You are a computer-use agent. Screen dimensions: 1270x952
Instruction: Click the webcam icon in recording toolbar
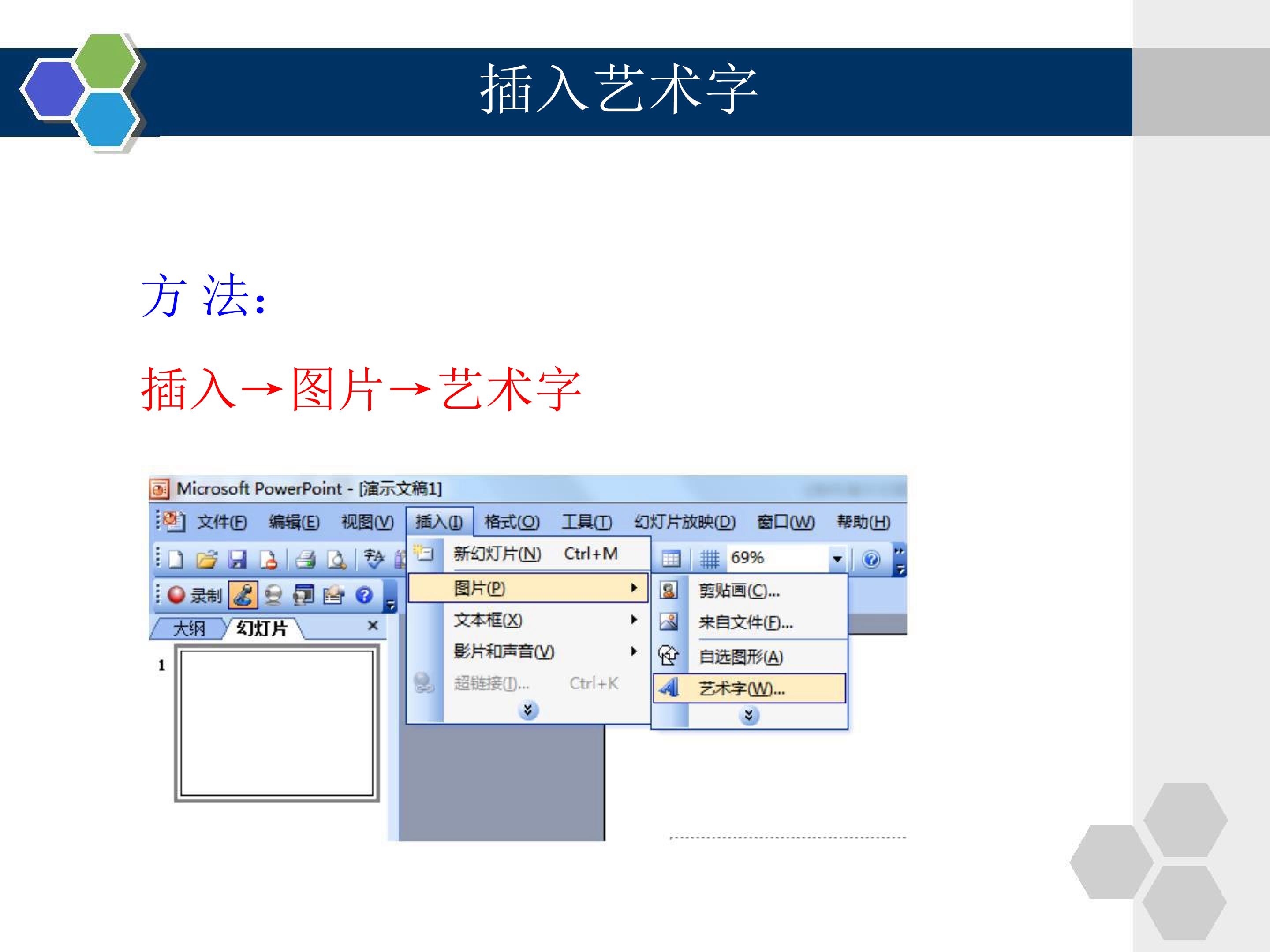click(x=273, y=595)
